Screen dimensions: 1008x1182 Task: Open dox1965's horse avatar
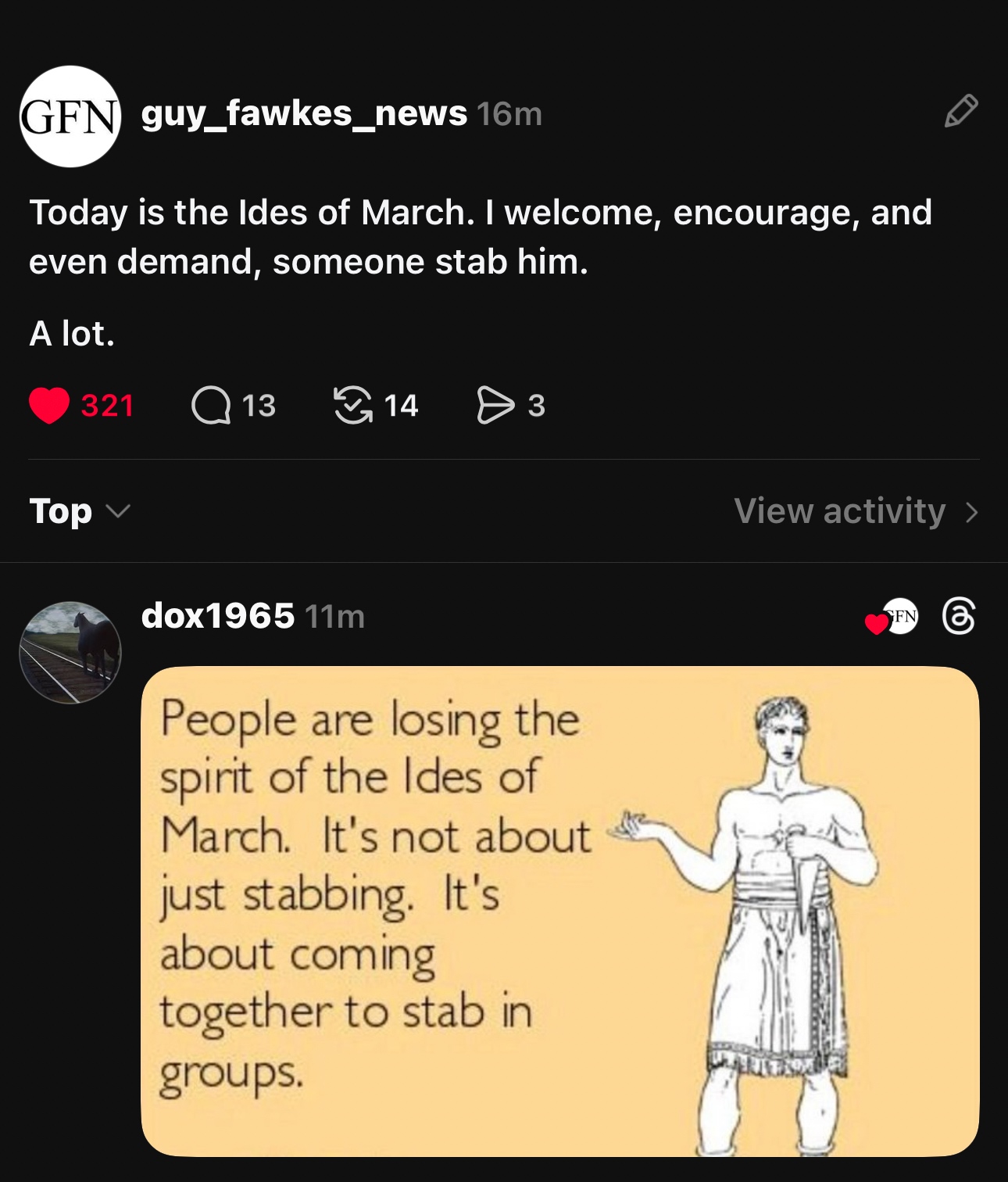point(70,652)
